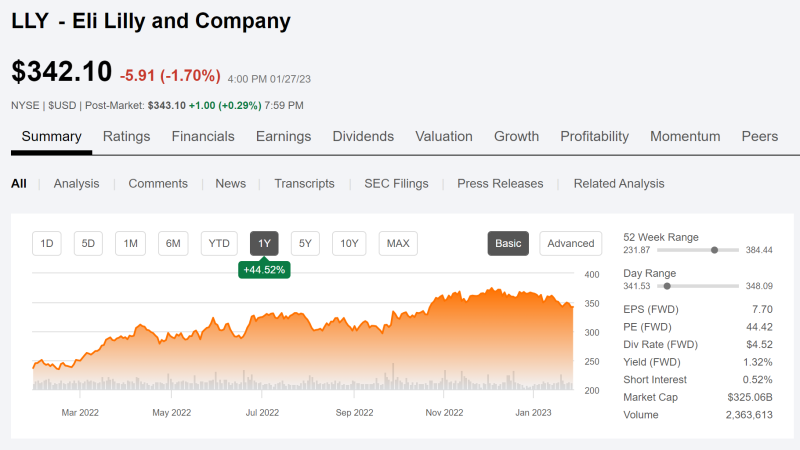800x450 pixels.
Task: Click the day low value 341.53
Action: [x=637, y=286]
